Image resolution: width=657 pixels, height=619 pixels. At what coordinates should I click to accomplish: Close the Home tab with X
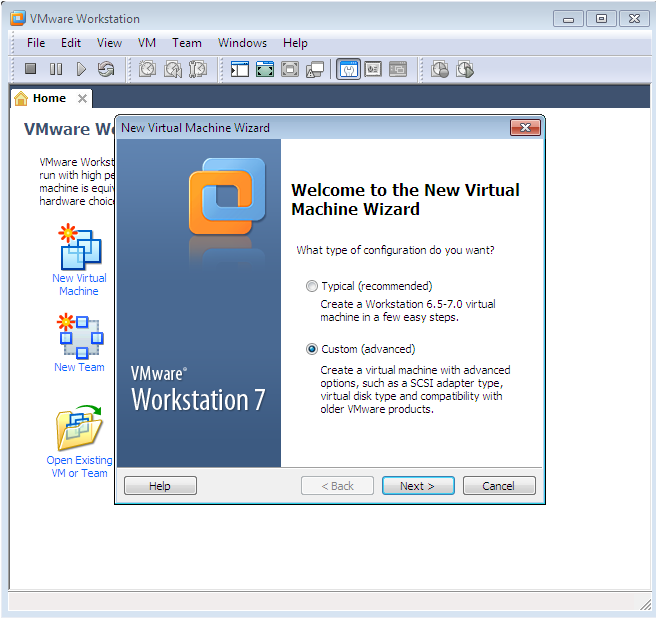[83, 98]
